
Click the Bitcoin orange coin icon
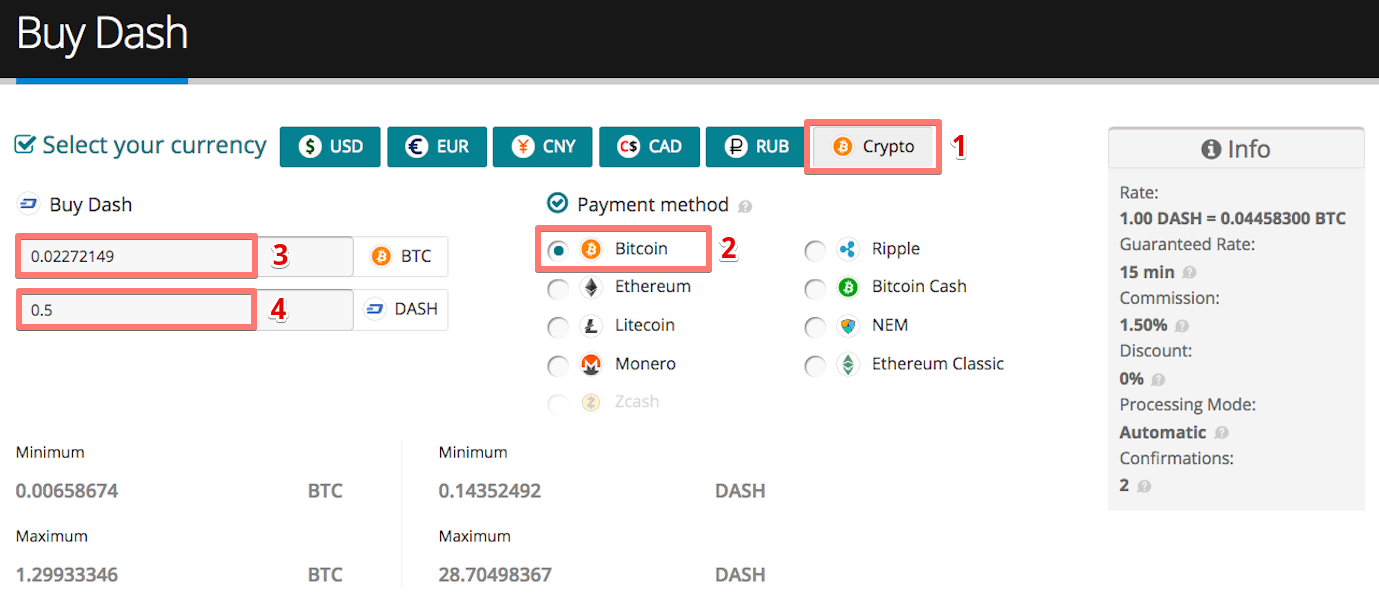[x=591, y=249]
